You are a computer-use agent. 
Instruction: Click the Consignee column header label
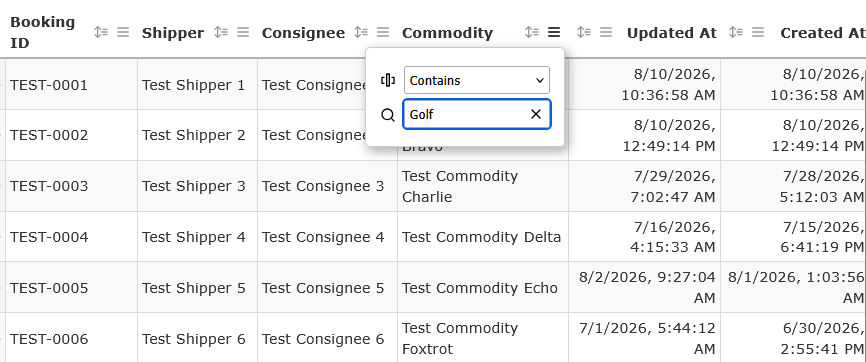[303, 33]
